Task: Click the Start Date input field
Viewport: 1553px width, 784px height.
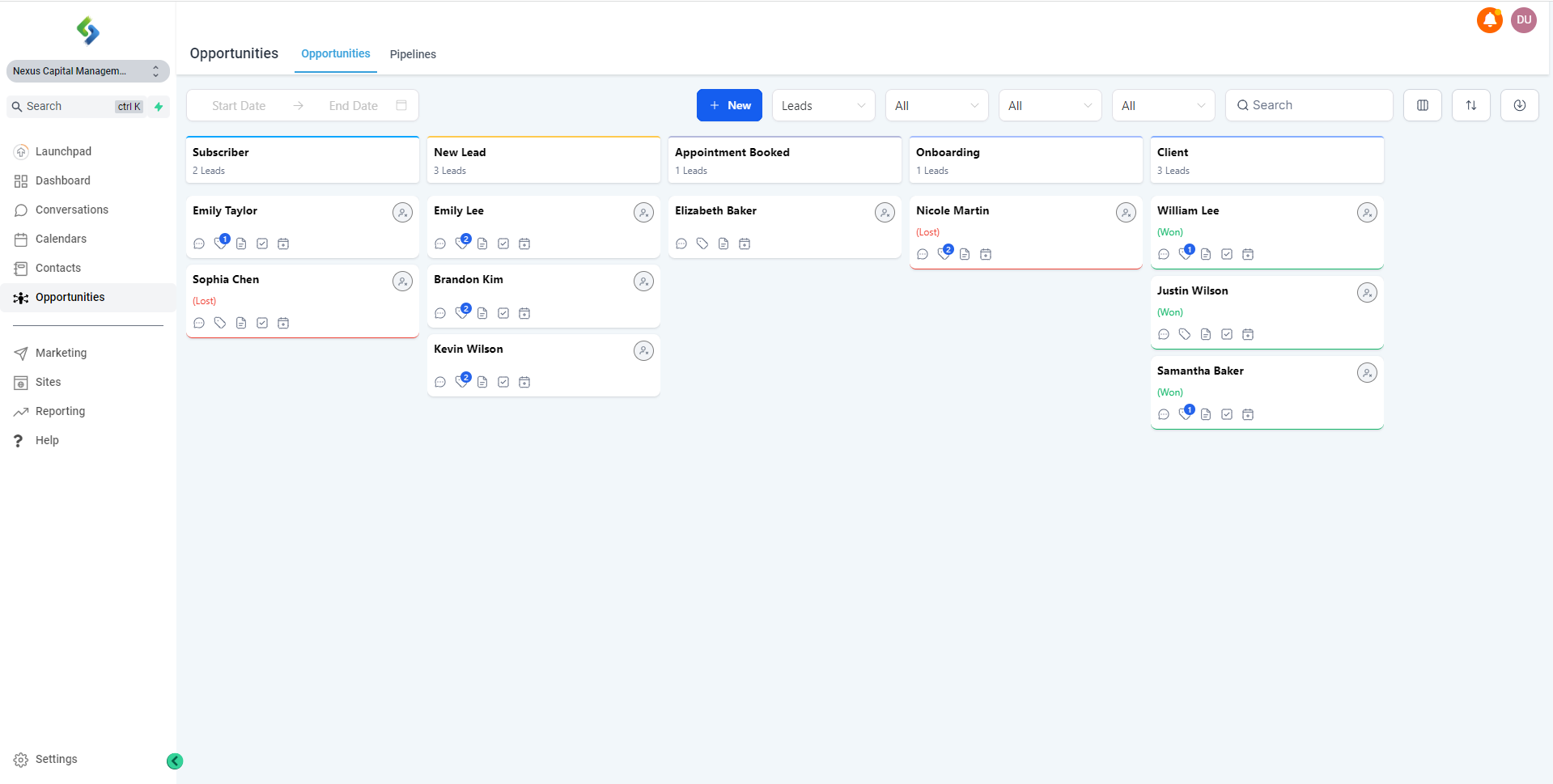Action: [239, 106]
